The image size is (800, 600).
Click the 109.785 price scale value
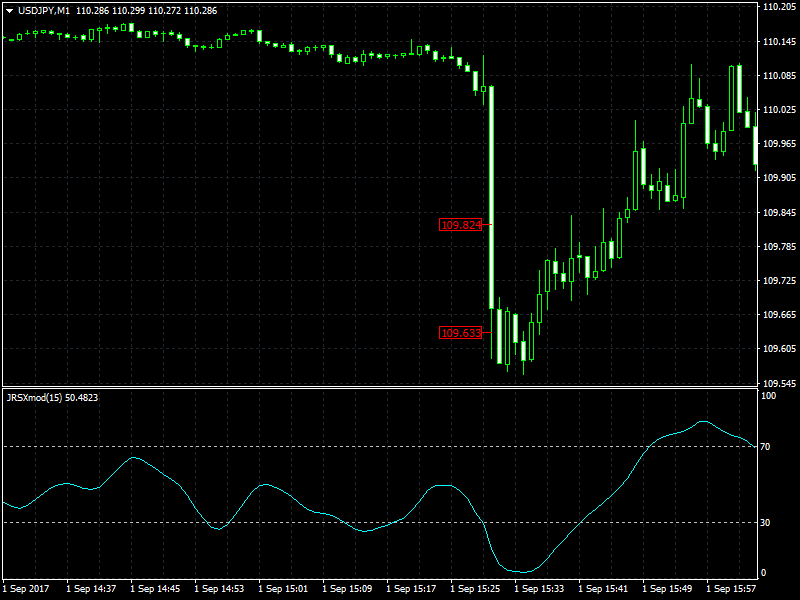(779, 246)
